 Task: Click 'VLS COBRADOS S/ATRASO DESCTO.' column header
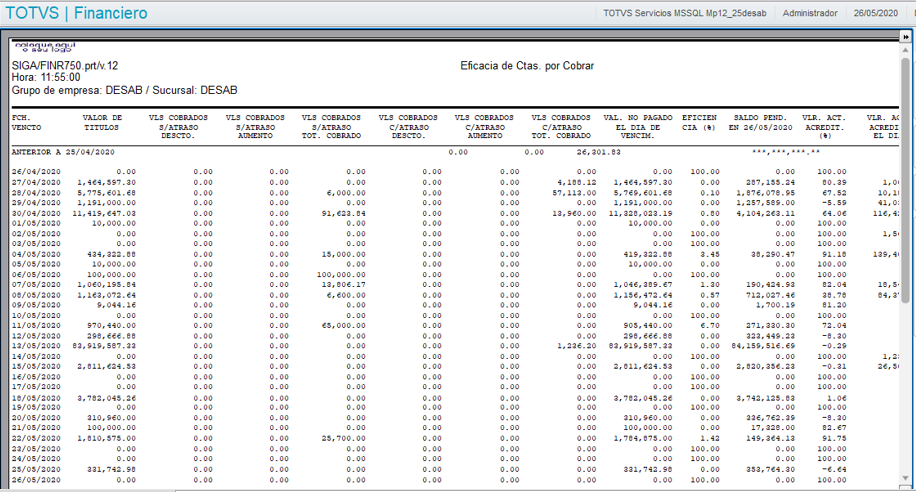pyautogui.click(x=178, y=127)
